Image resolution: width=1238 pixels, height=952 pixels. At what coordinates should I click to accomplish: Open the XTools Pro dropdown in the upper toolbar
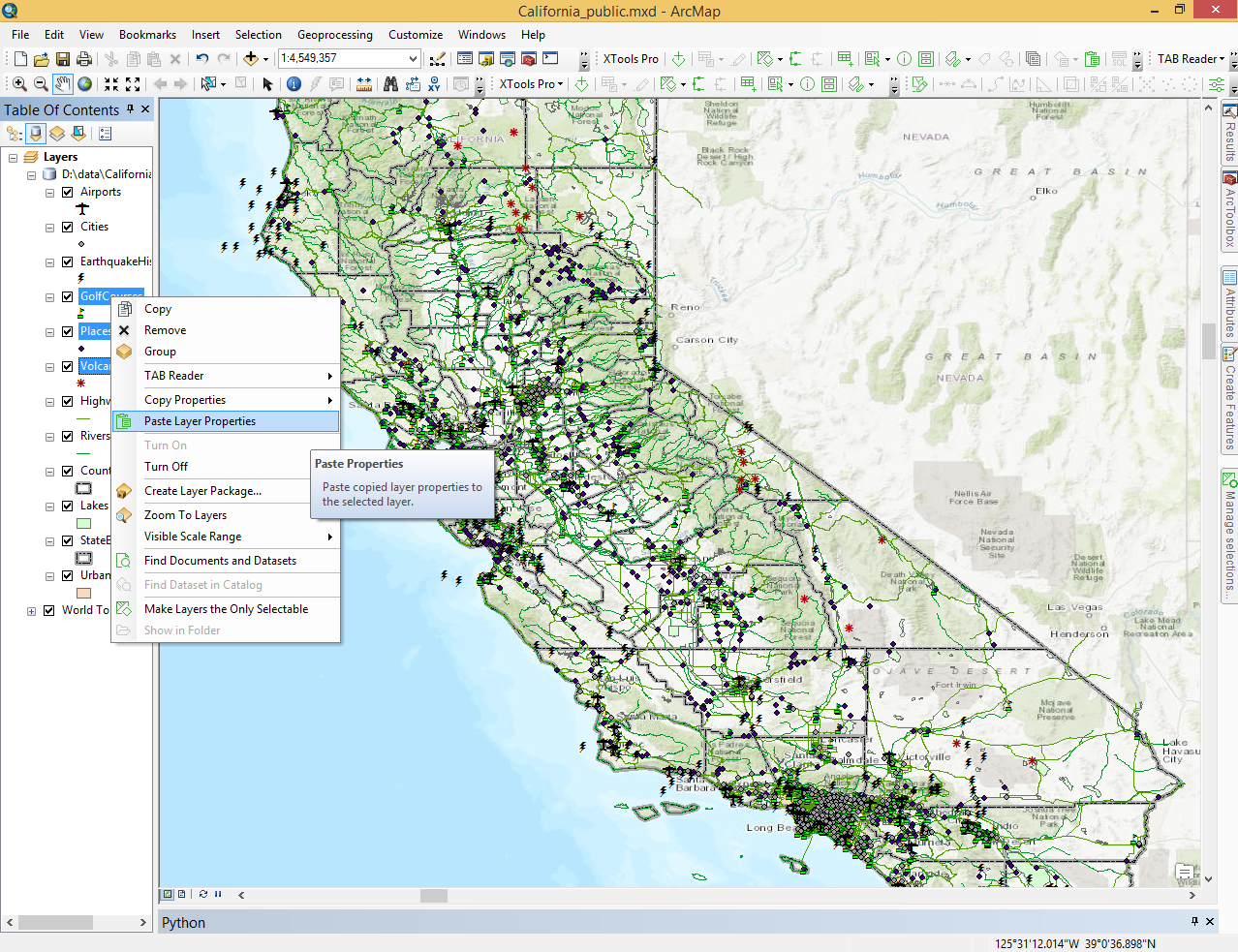pyautogui.click(x=631, y=59)
